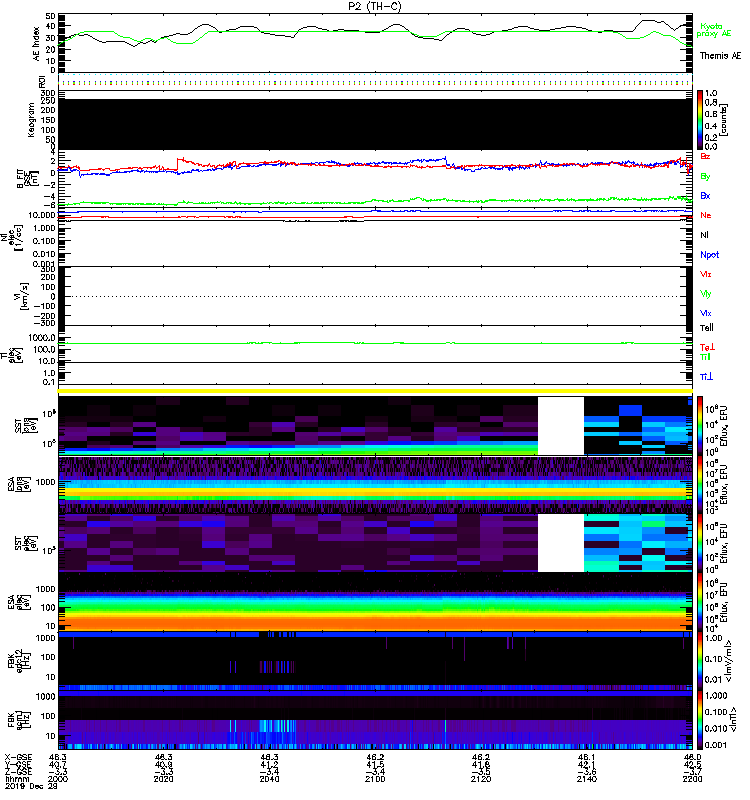Click the 2200 time tick label
This screenshot has height=800, width=750.
pos(692,779)
